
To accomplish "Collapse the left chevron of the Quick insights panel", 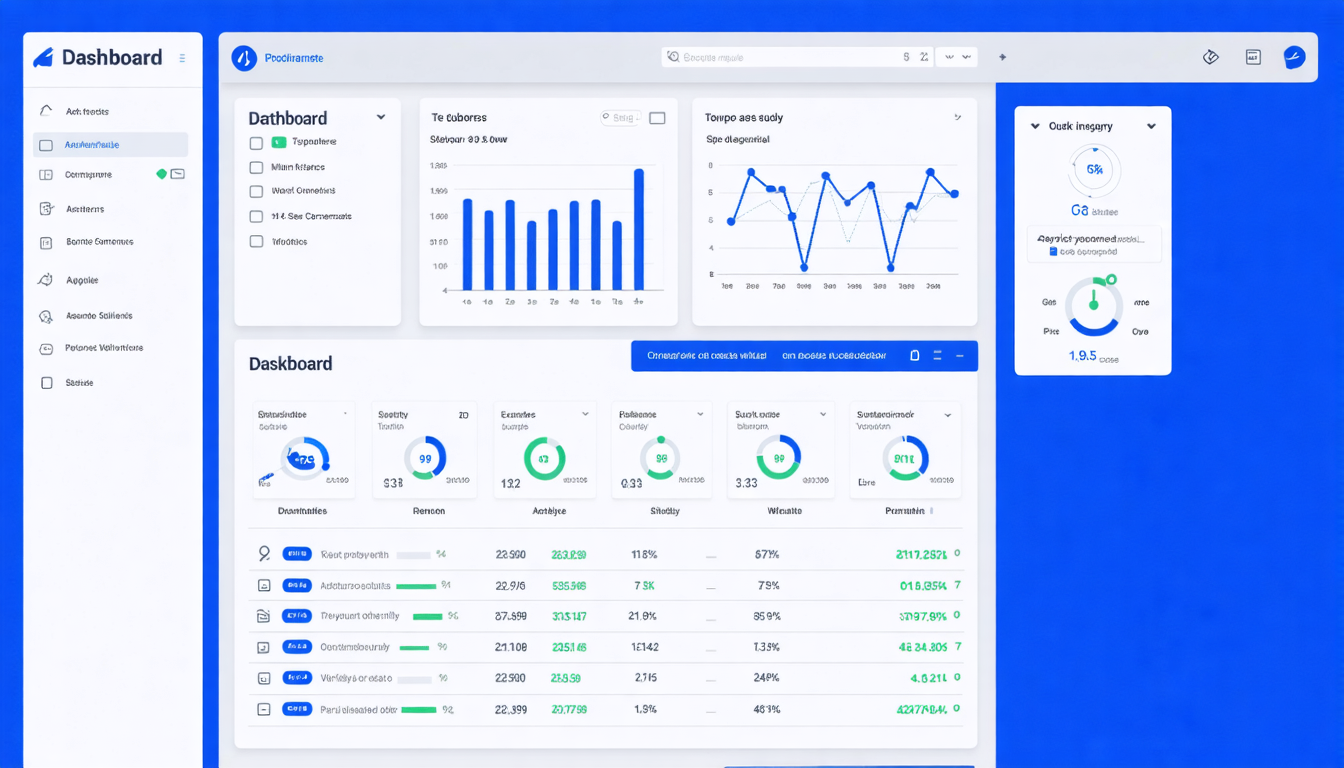I will pos(1035,126).
